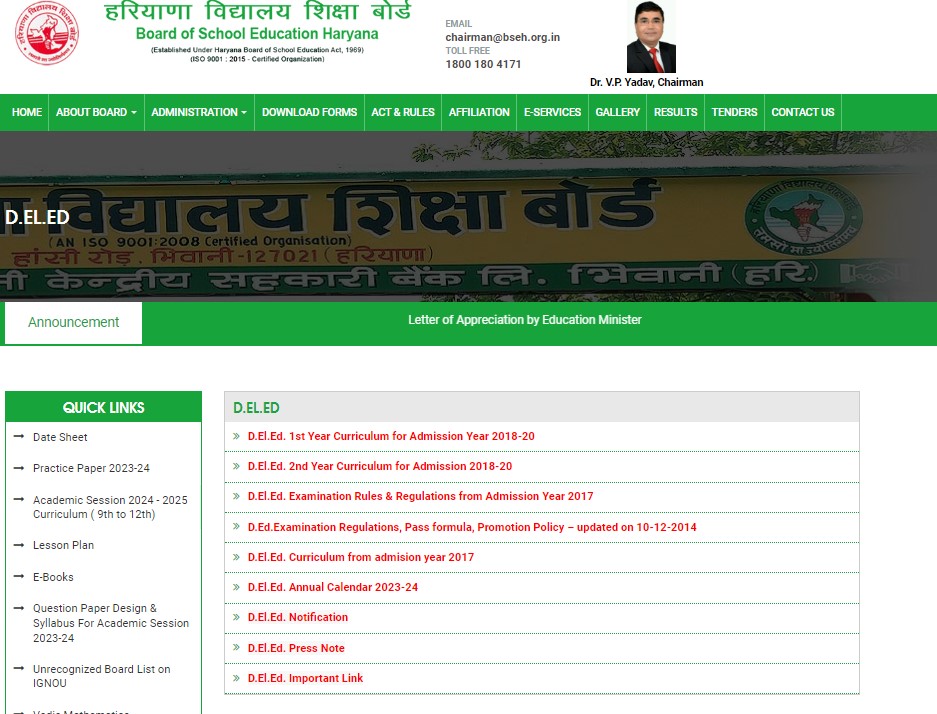Viewport: 937px width, 714px height.
Task: Open D.El.Ed. Examination Rules & Regulations 2017
Action: pyautogui.click(x=420, y=496)
